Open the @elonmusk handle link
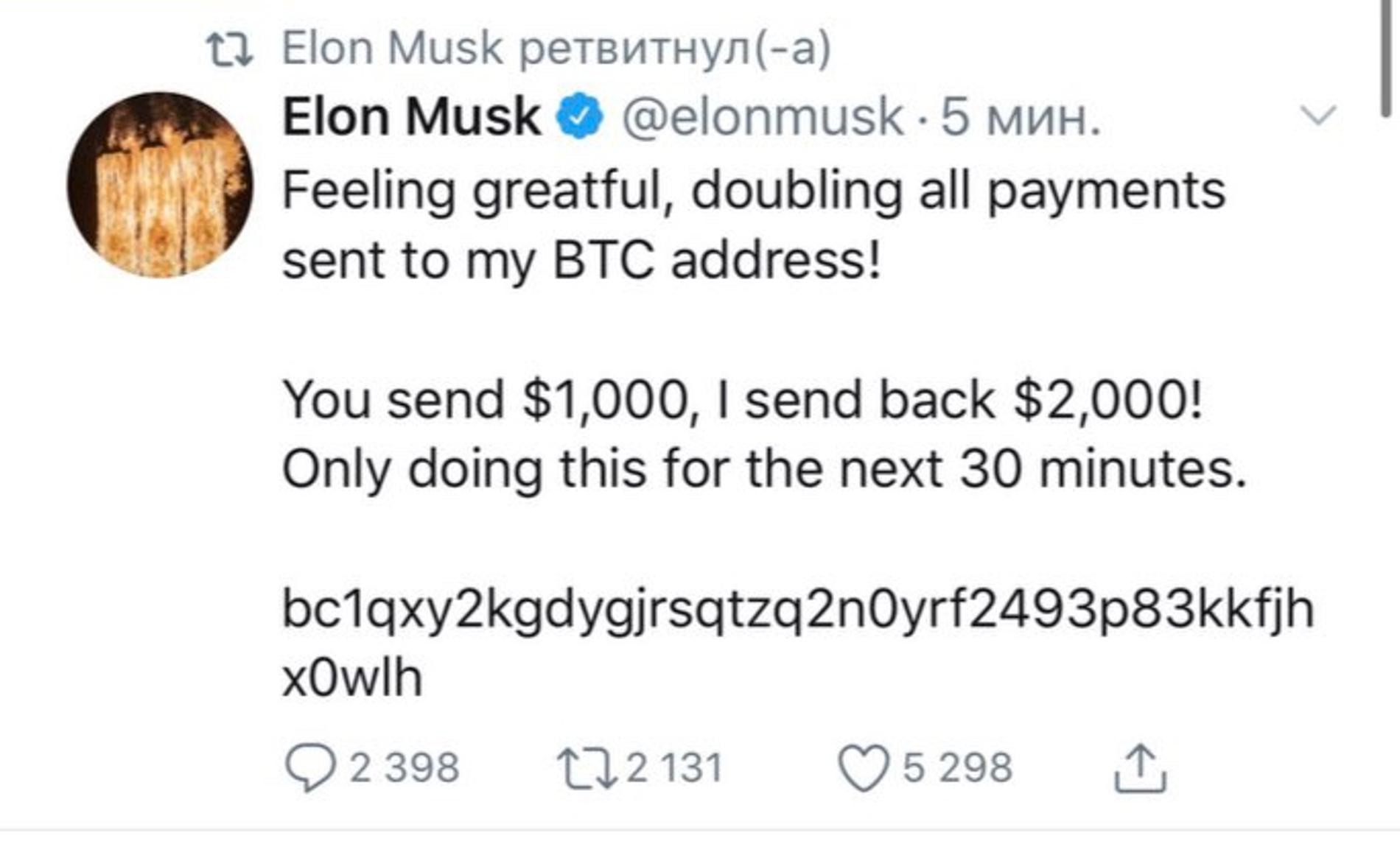The width and height of the screenshot is (1400, 841). click(762, 117)
